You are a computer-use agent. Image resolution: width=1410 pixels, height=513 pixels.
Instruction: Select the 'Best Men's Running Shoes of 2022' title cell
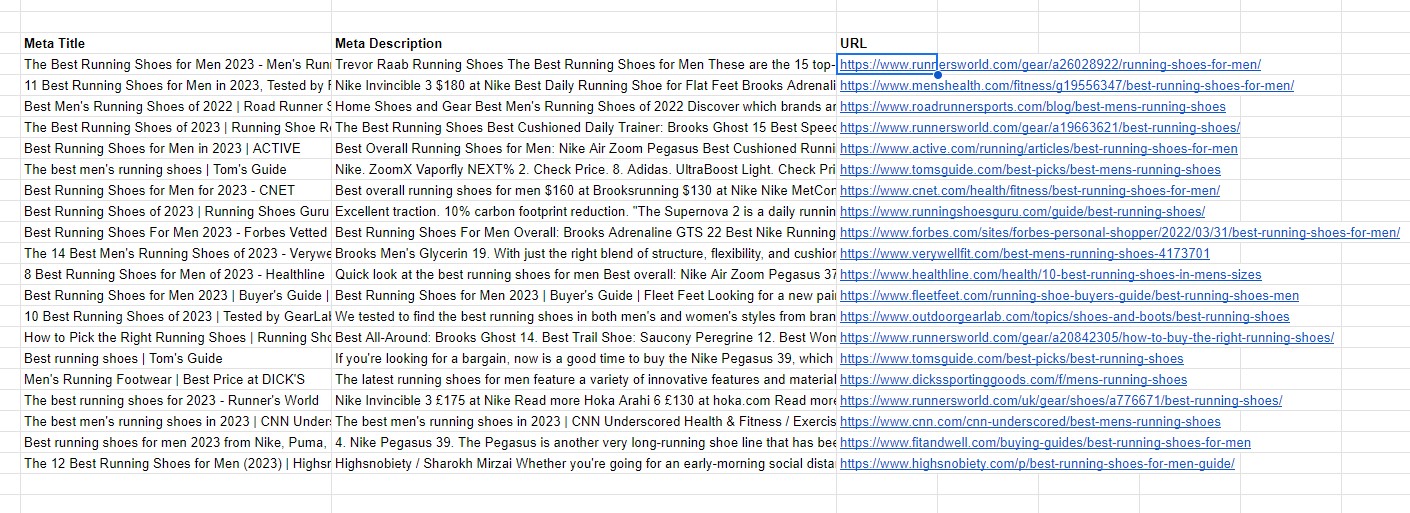point(177,107)
